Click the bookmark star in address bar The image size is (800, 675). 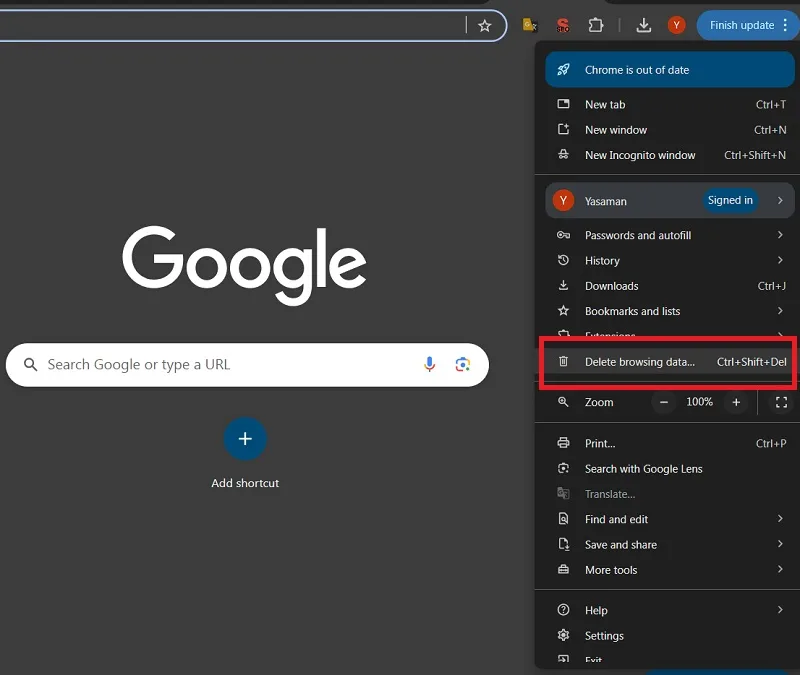(484, 26)
